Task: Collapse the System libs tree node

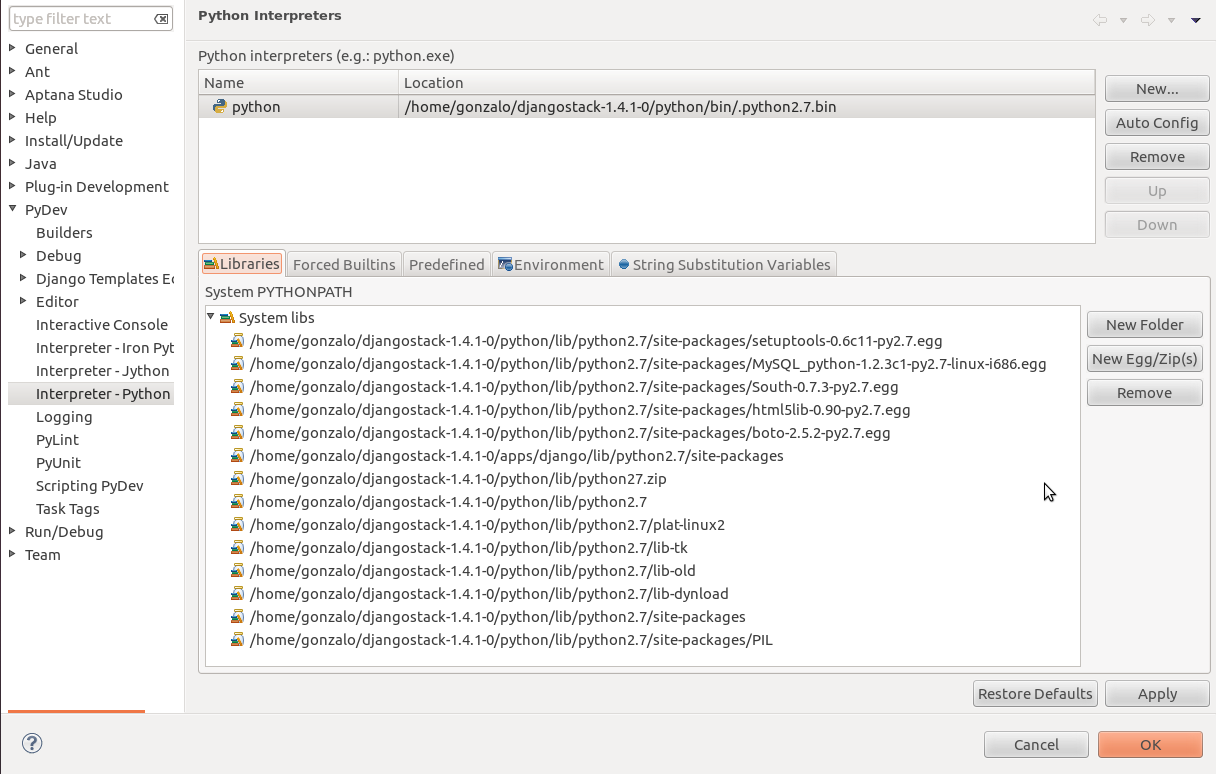Action: [x=211, y=317]
